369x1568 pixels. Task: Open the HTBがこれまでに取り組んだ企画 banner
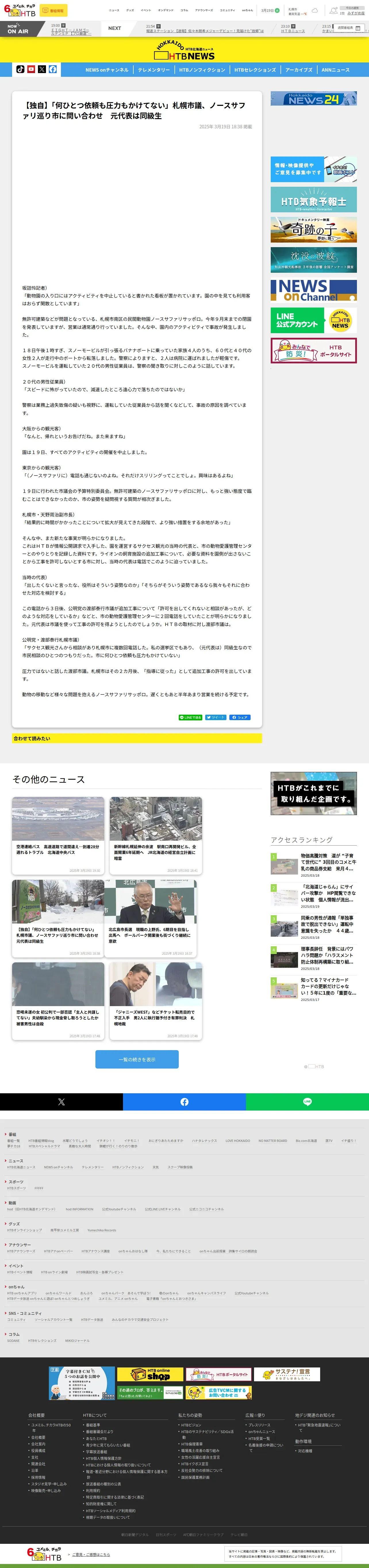coord(314,793)
